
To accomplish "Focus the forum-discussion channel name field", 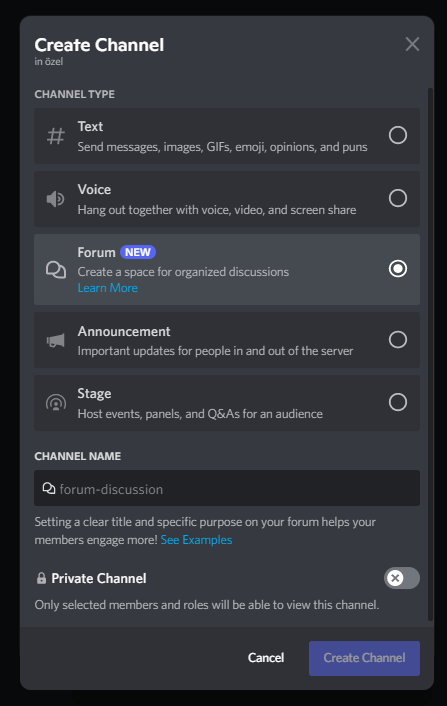I will click(x=227, y=489).
